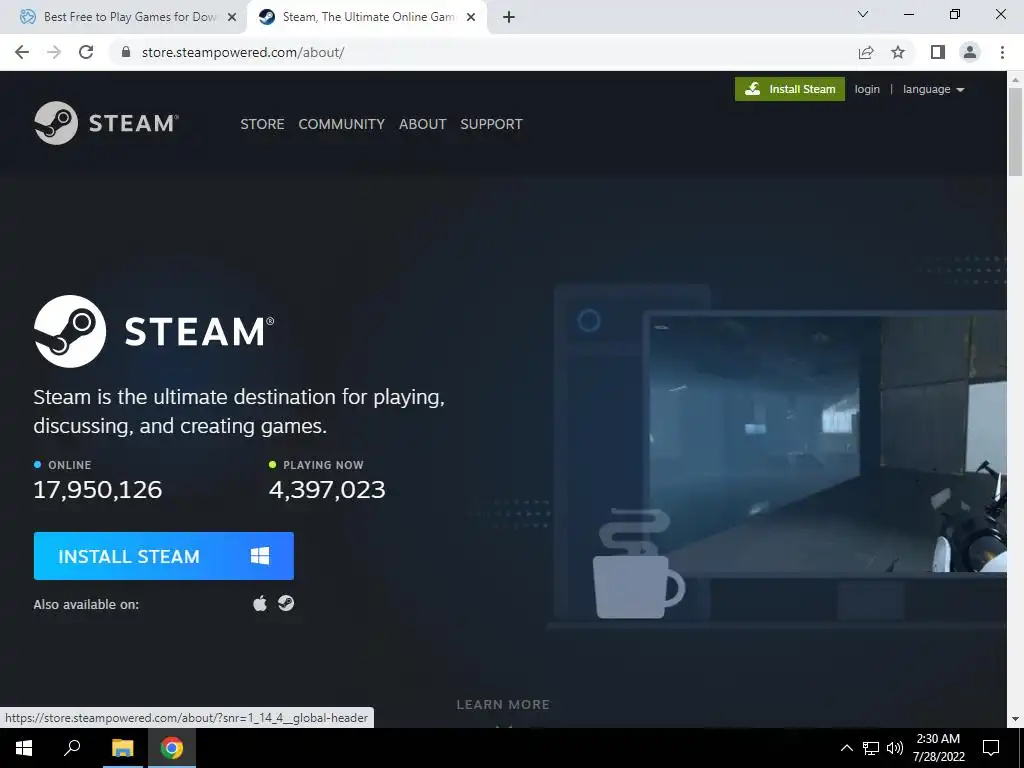The width and height of the screenshot is (1024, 768).
Task: Click the LEARN MORE link
Action: pos(503,705)
